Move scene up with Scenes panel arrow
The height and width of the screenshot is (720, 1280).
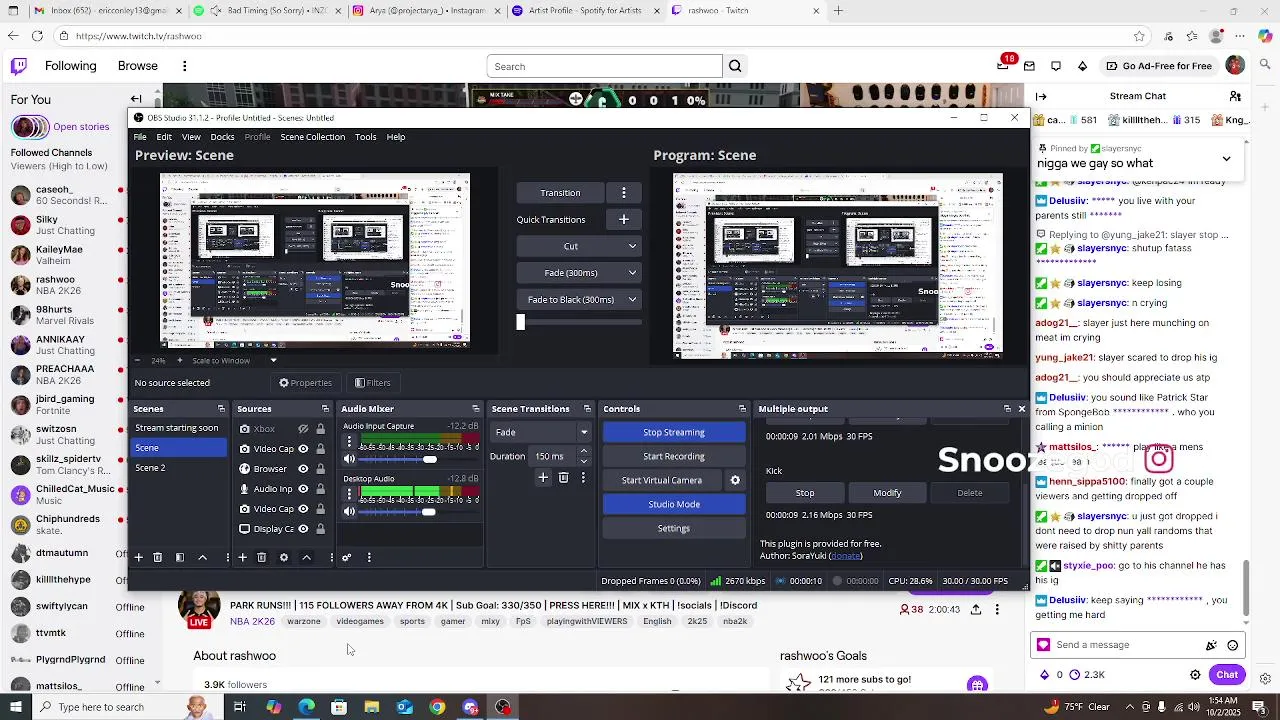[x=202, y=557]
